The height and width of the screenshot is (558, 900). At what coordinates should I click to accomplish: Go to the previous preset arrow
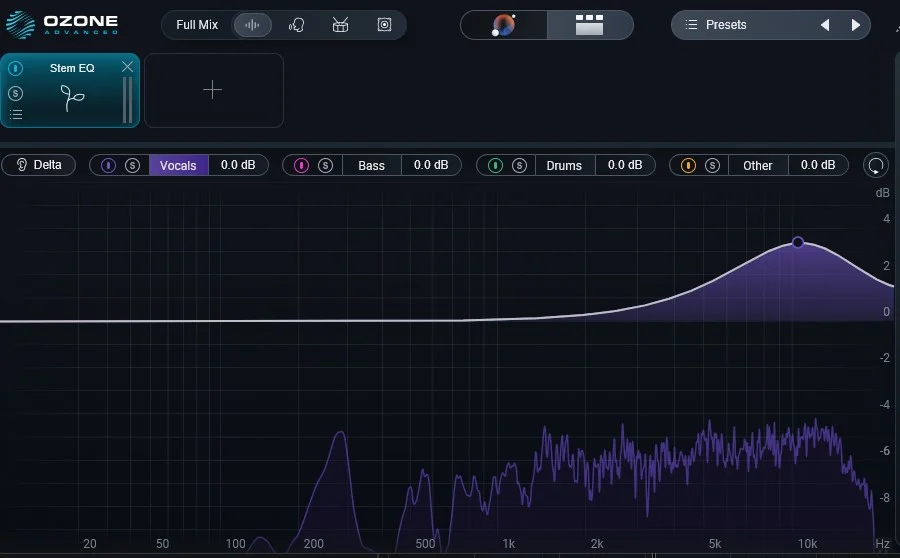pyautogui.click(x=825, y=25)
